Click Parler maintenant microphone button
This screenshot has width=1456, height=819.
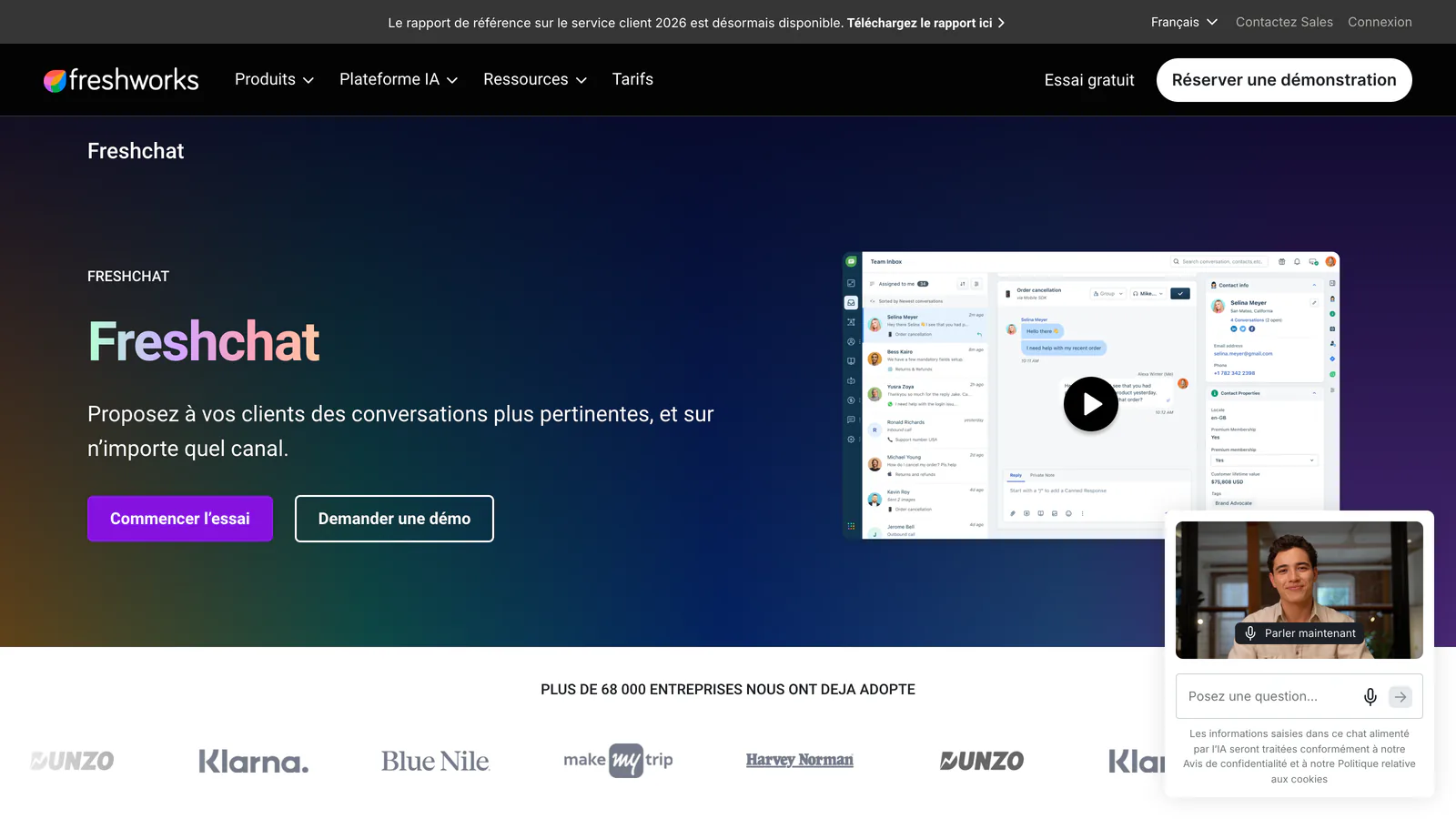click(x=1299, y=633)
